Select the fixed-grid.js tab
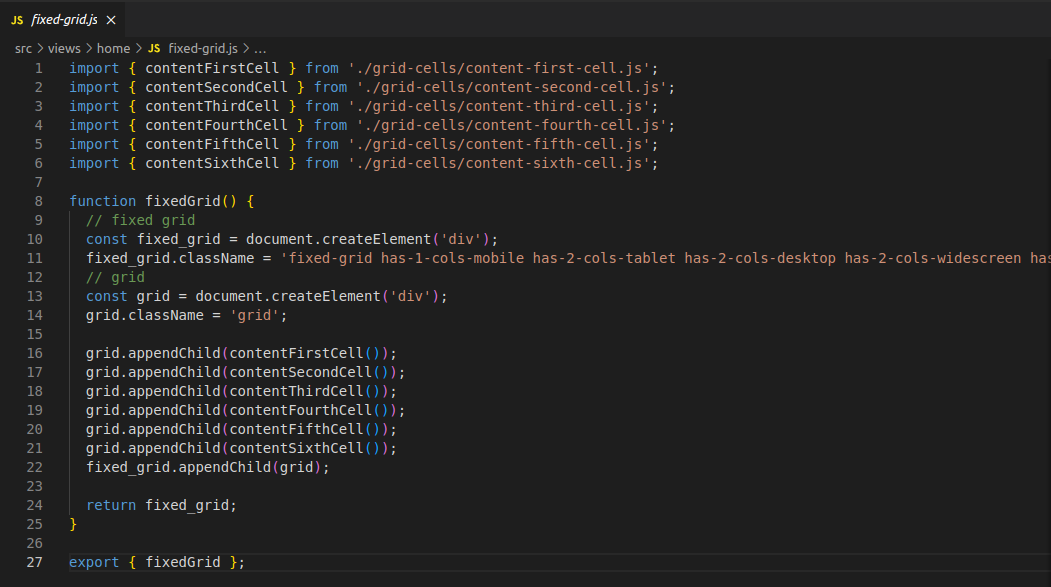Screen dimensions: 1051x587 pos(64,20)
